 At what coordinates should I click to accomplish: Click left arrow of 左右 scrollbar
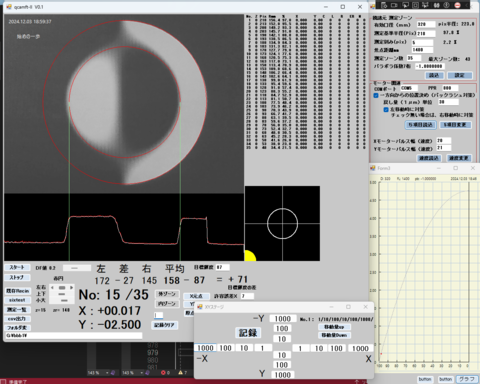point(52,287)
